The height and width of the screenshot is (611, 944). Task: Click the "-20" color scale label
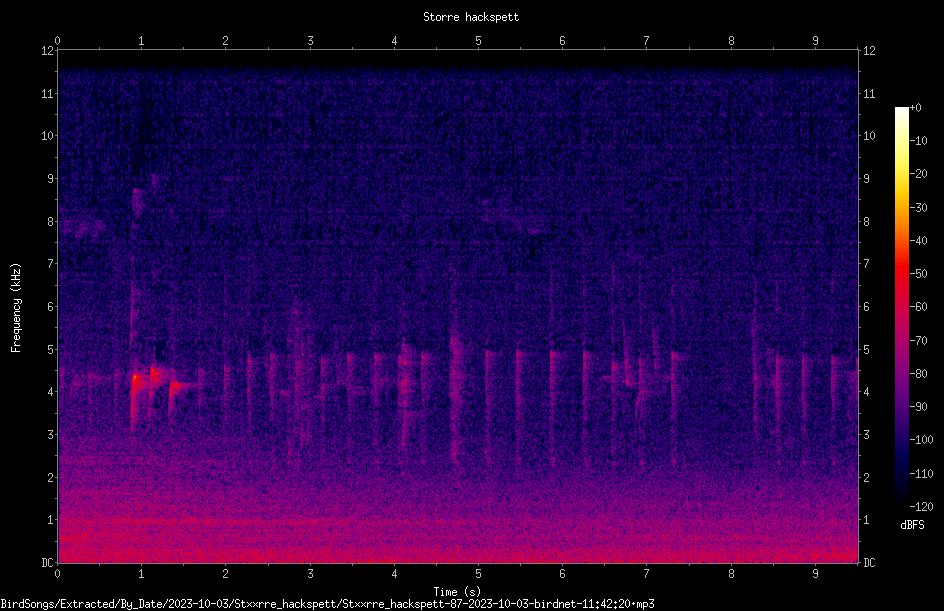point(919,174)
